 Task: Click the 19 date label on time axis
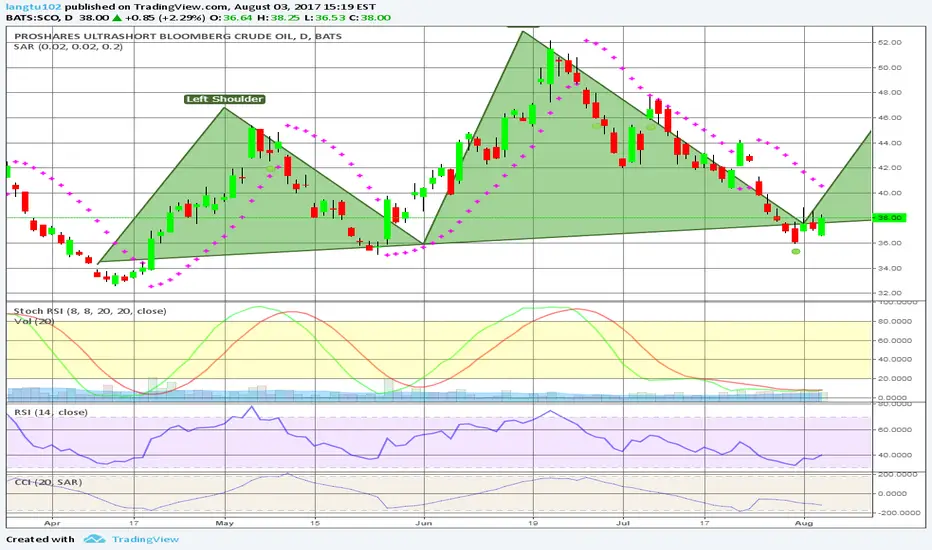pos(533,523)
